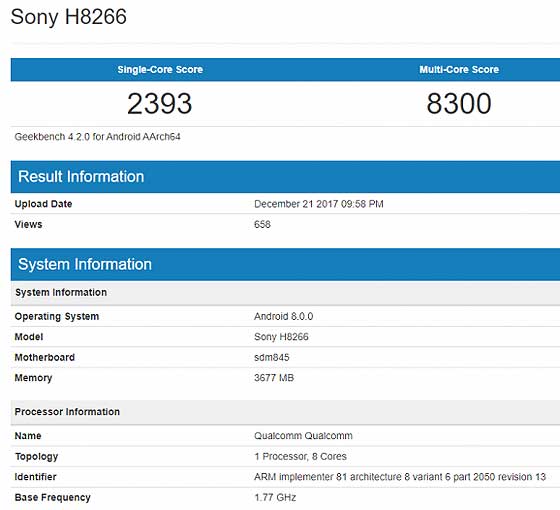Click the 3677 MB memory value

pos(274,378)
